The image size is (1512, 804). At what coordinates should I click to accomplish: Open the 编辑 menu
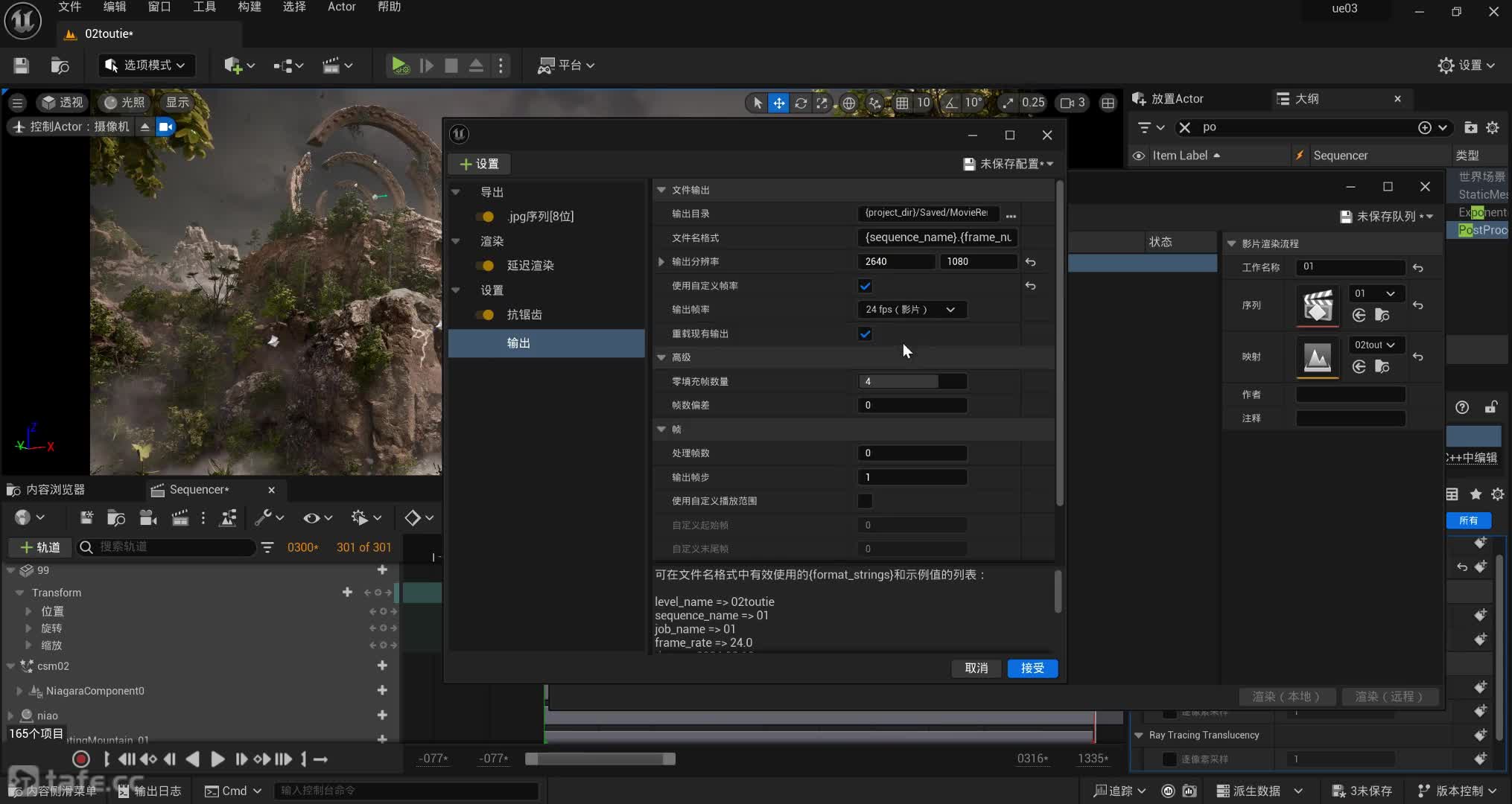[114, 7]
